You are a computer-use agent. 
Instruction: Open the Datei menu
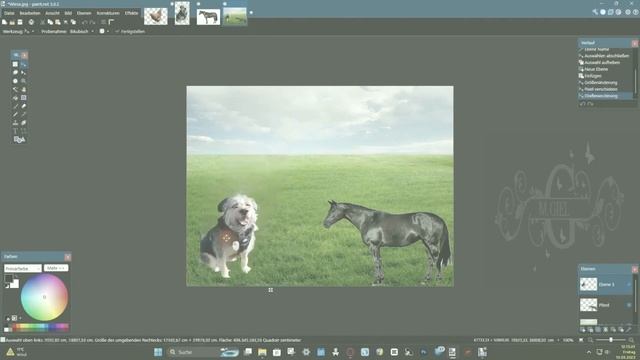click(9, 13)
